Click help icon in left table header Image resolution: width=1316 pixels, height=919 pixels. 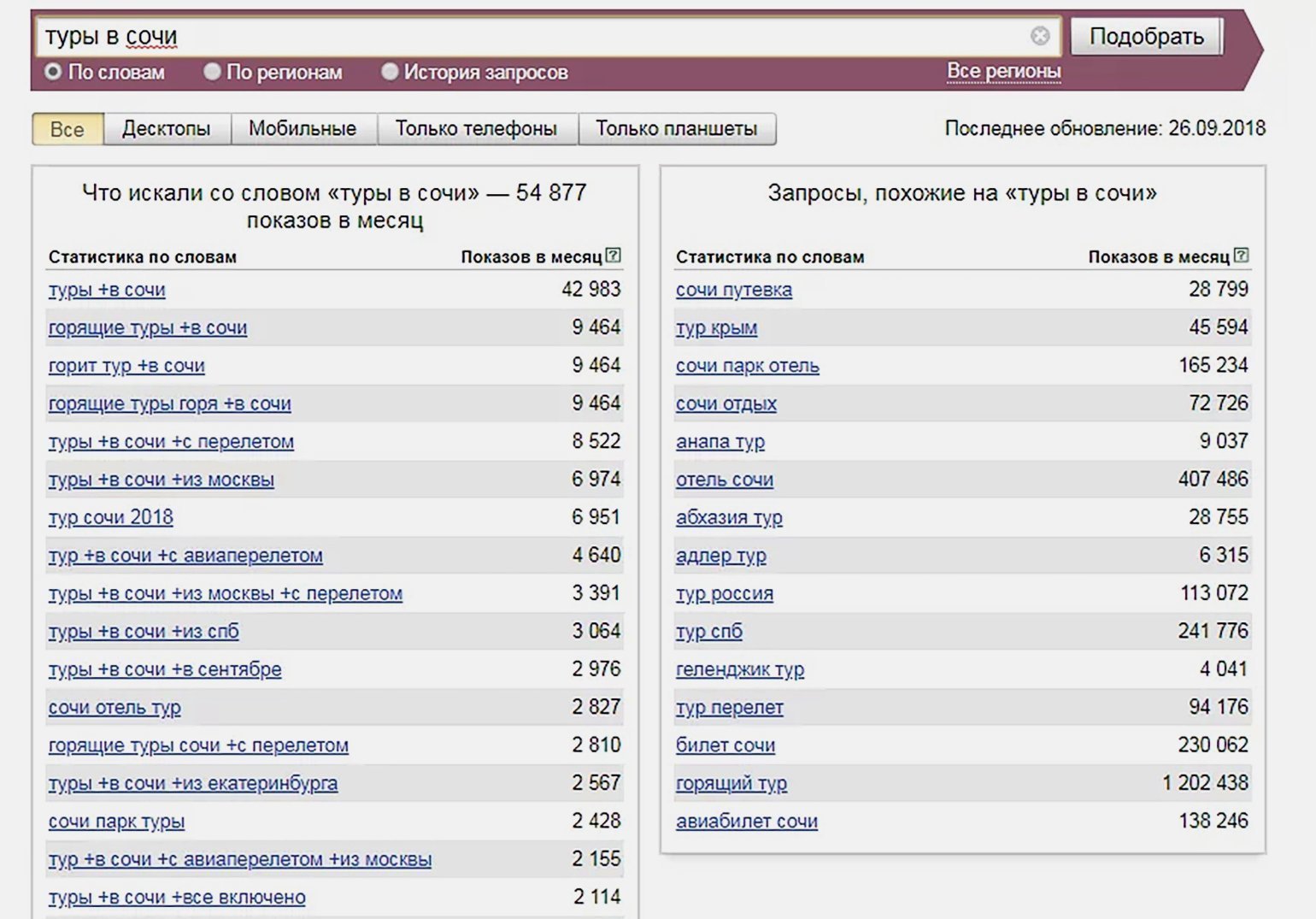pyautogui.click(x=613, y=256)
